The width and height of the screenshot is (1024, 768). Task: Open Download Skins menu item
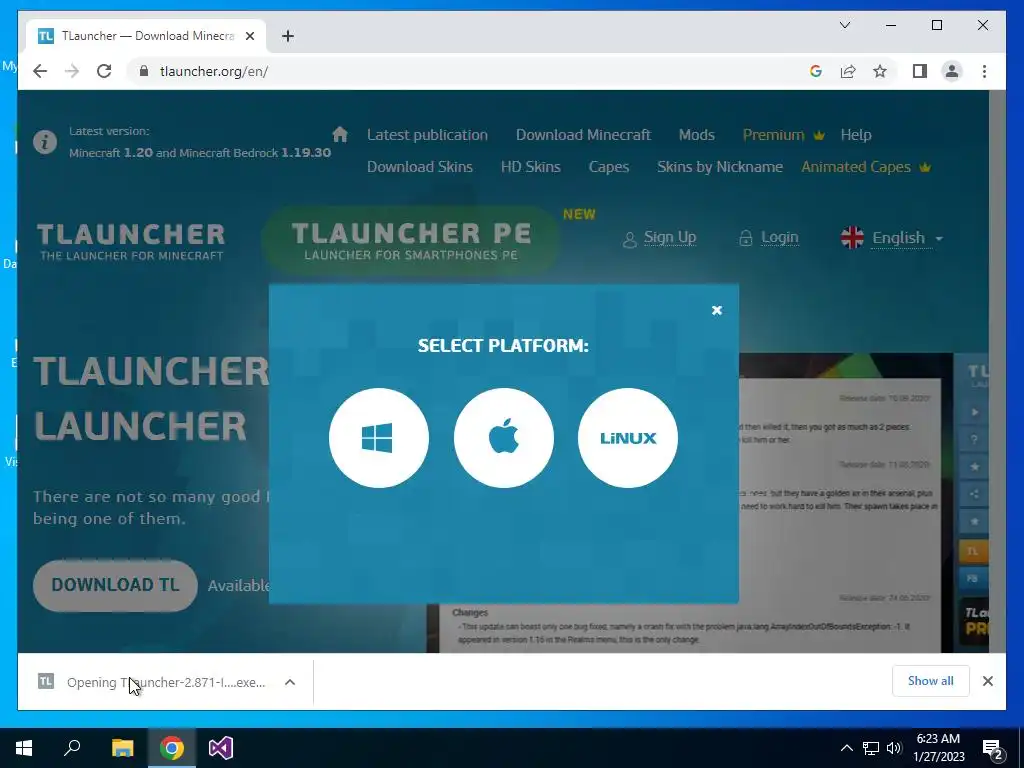(419, 167)
